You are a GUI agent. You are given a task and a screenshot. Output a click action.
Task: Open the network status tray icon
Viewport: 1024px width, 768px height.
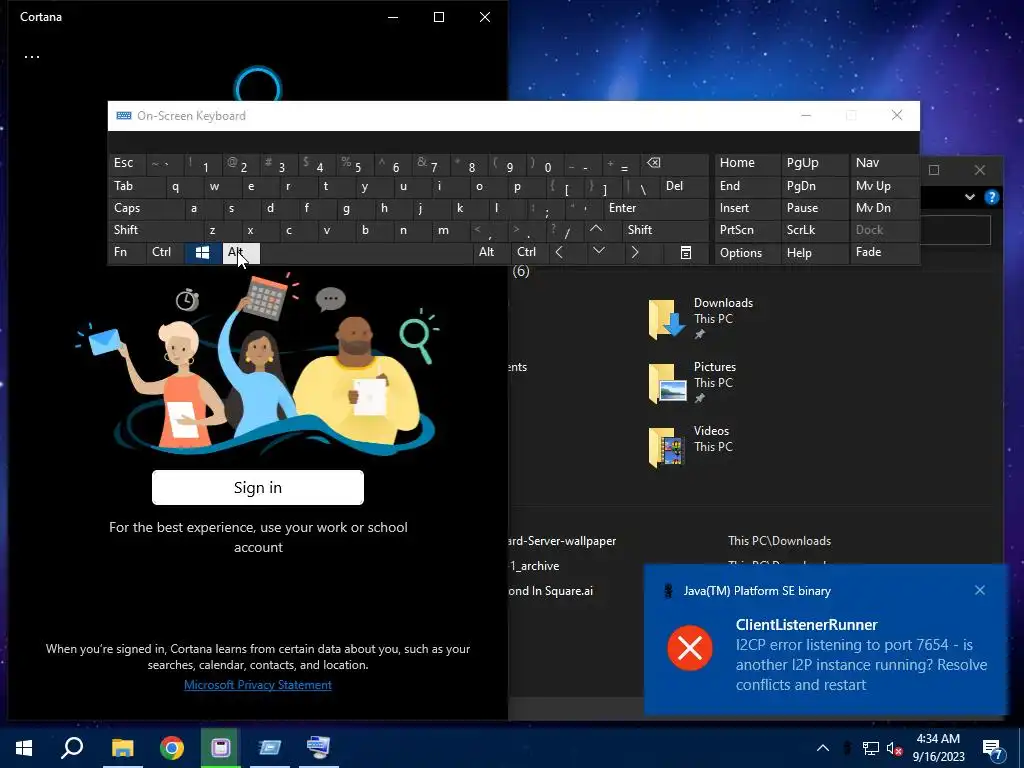871,748
